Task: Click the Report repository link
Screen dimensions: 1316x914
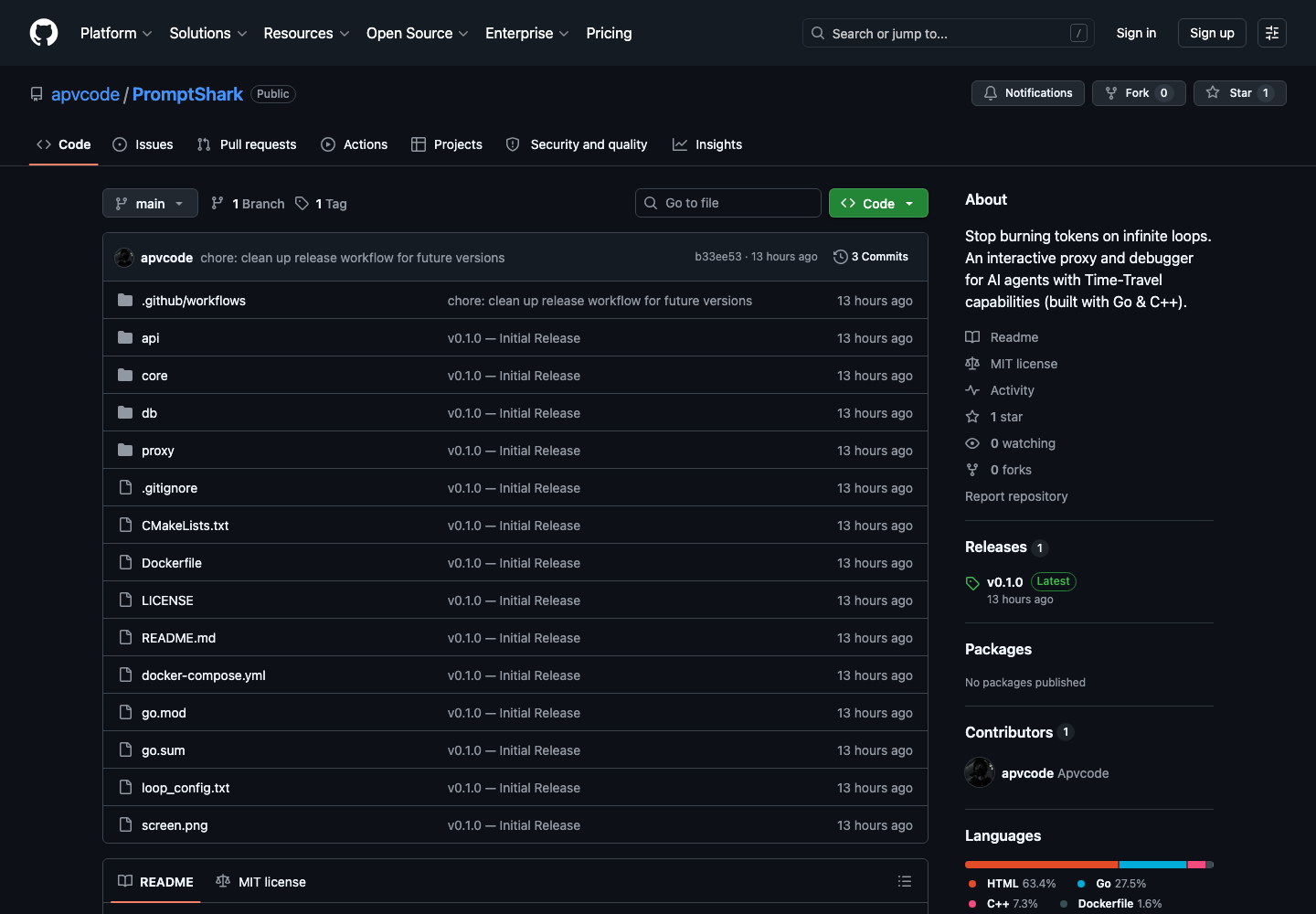Action: click(1016, 496)
